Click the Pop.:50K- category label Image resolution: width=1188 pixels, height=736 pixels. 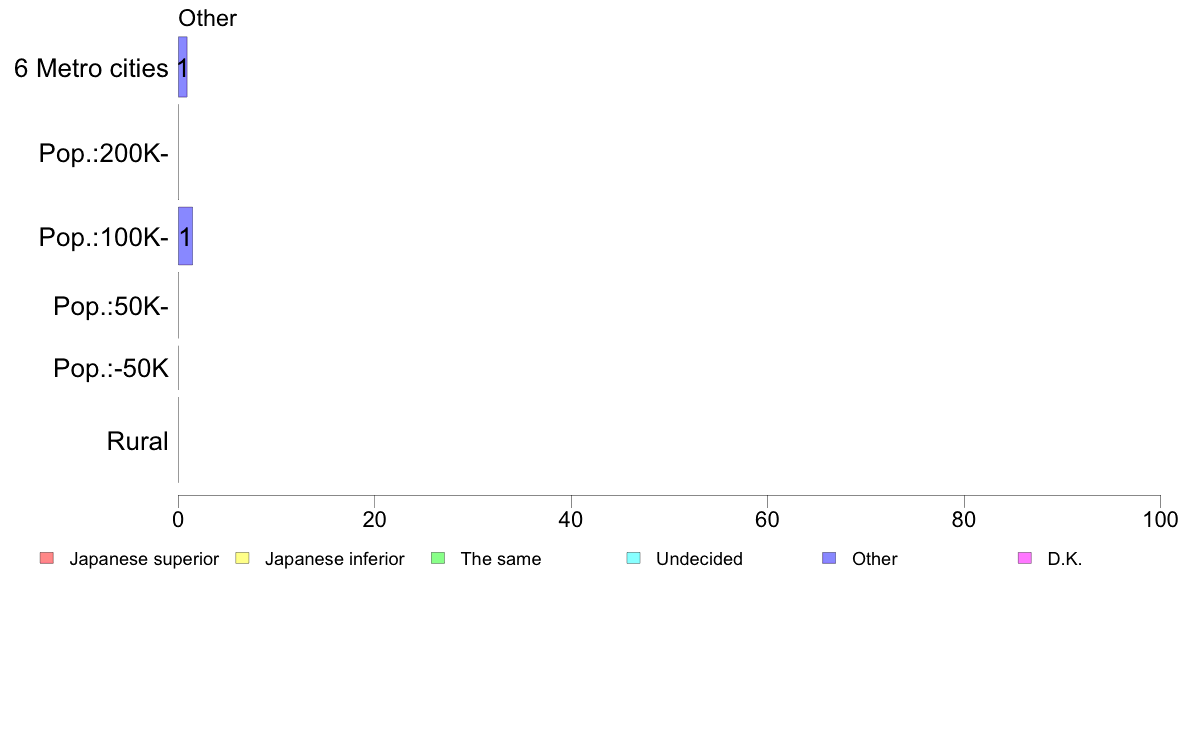(x=111, y=307)
